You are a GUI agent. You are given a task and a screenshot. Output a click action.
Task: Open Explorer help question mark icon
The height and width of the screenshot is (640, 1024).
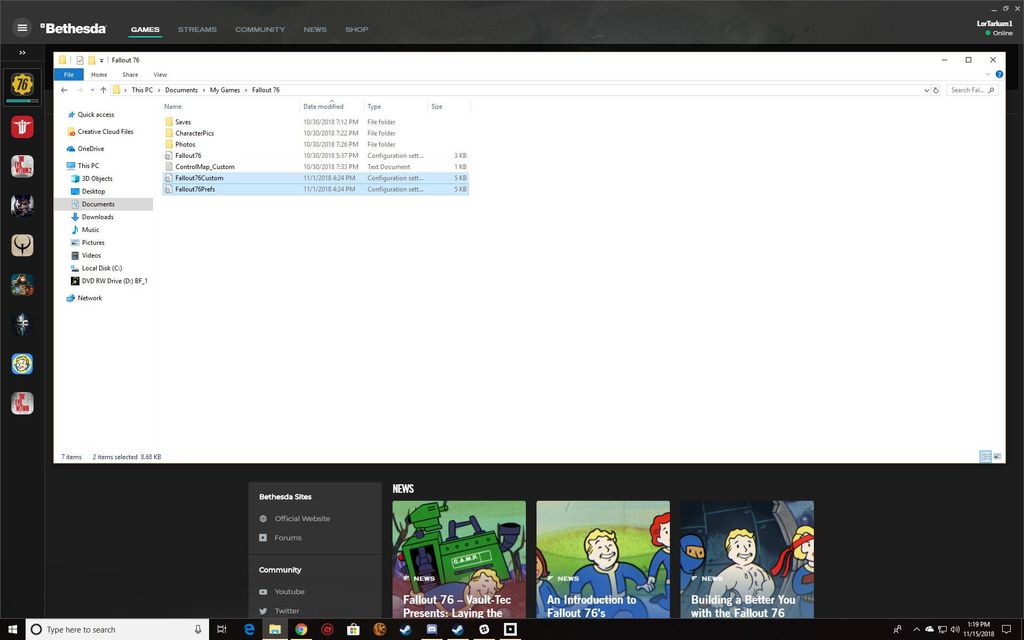999,74
